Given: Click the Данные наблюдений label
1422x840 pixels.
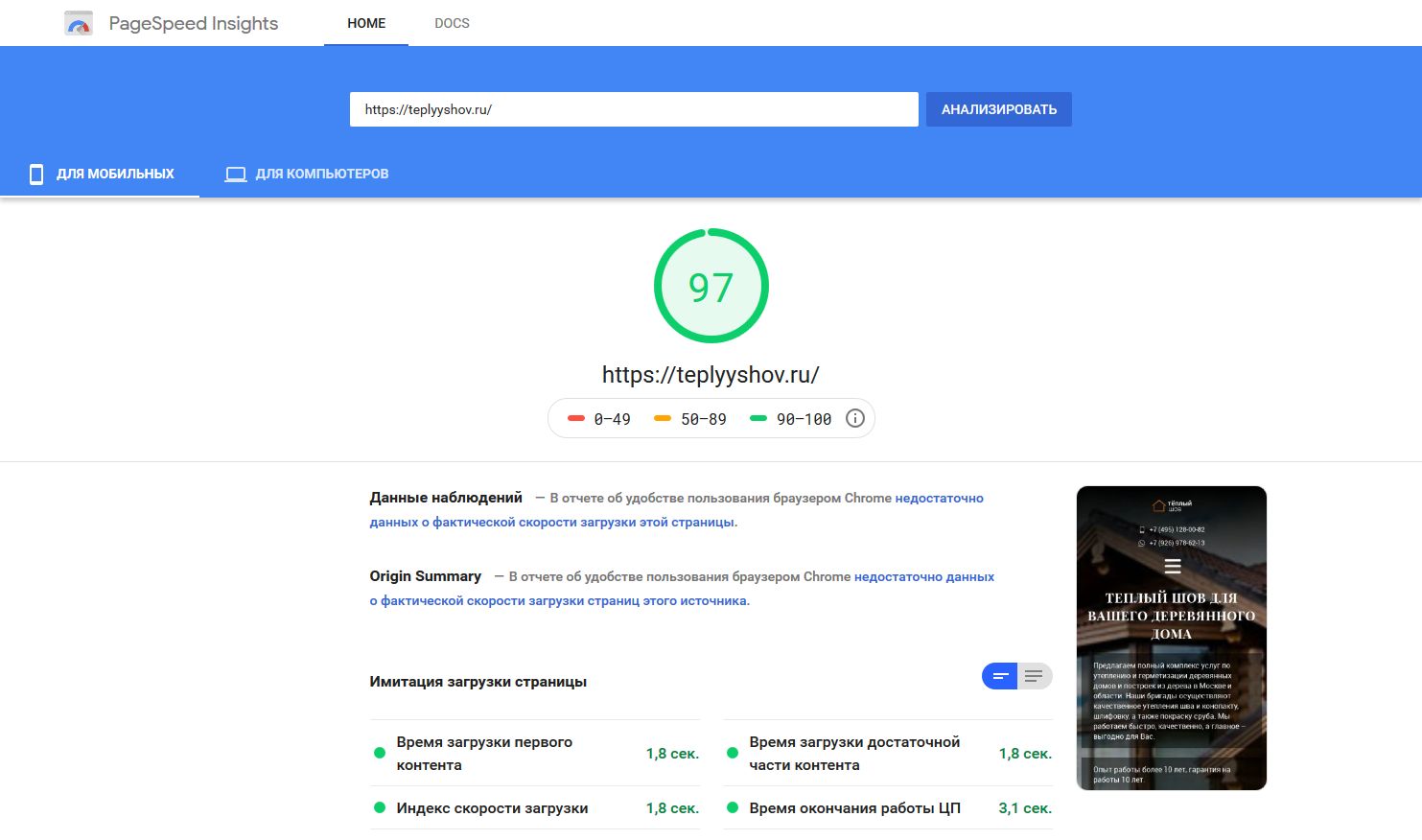Looking at the screenshot, I should click(x=446, y=498).
